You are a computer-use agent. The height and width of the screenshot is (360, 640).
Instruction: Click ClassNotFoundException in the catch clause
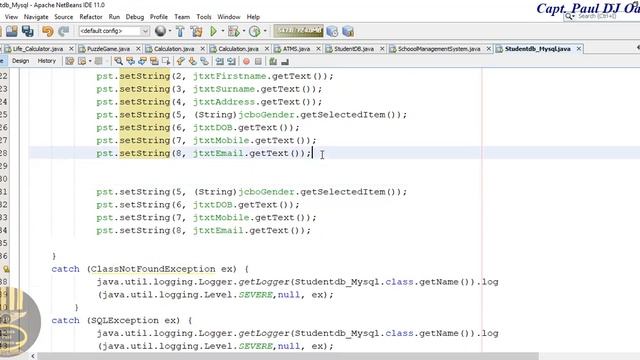point(153,269)
